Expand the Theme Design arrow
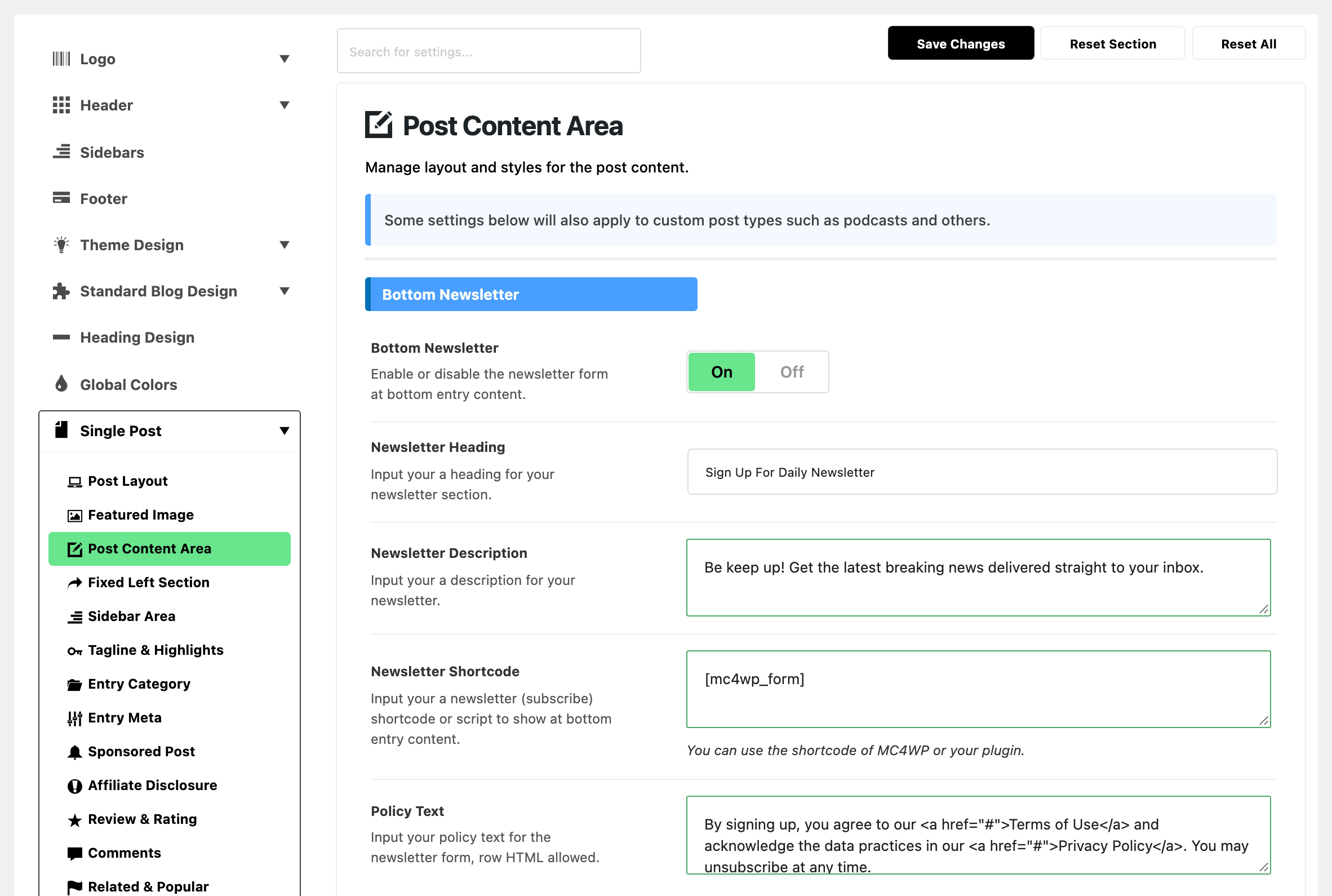Image resolution: width=1332 pixels, height=896 pixels. [x=285, y=245]
